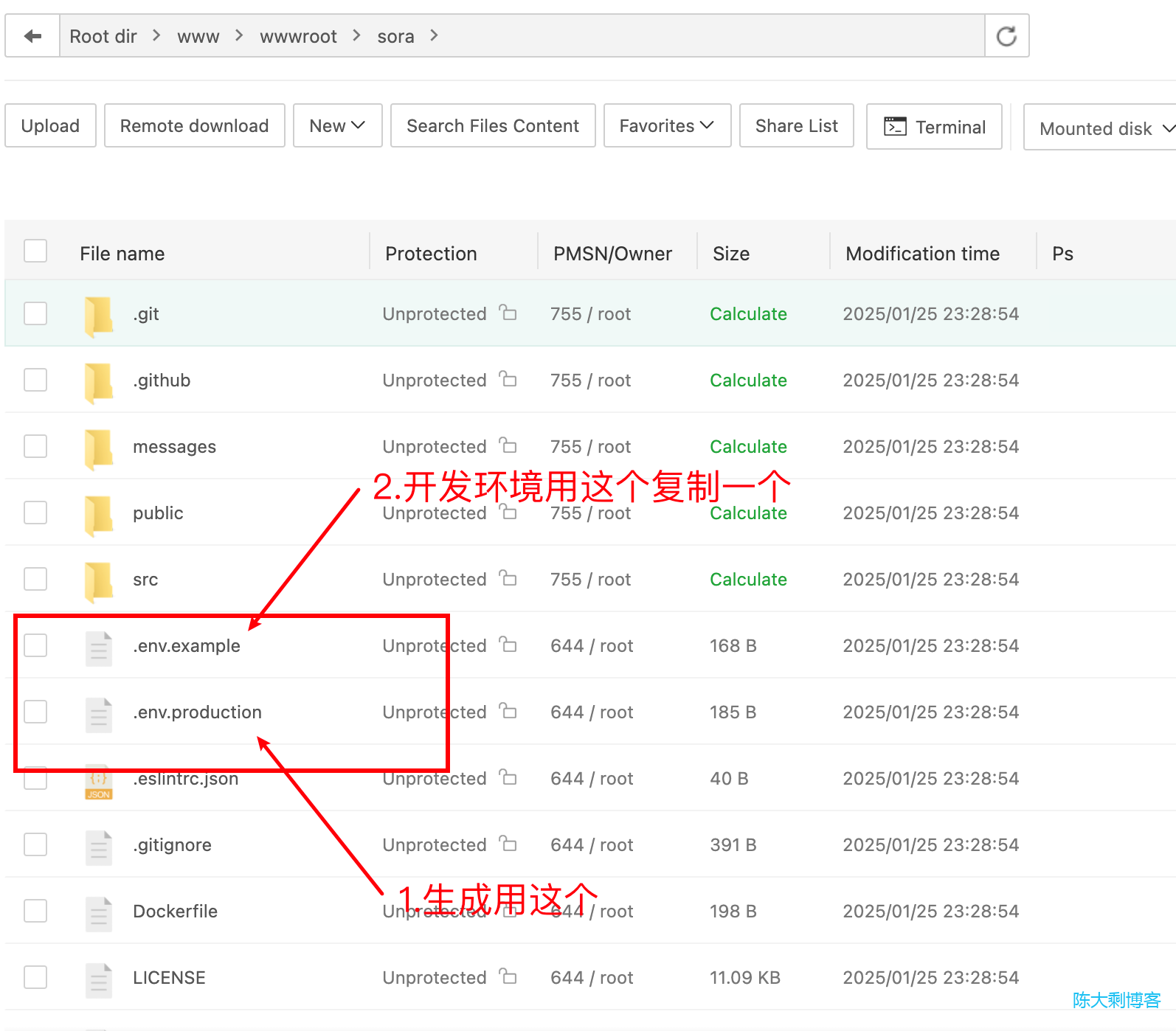1176x1031 pixels.
Task: Click the .env.production file icon
Action: coord(99,714)
